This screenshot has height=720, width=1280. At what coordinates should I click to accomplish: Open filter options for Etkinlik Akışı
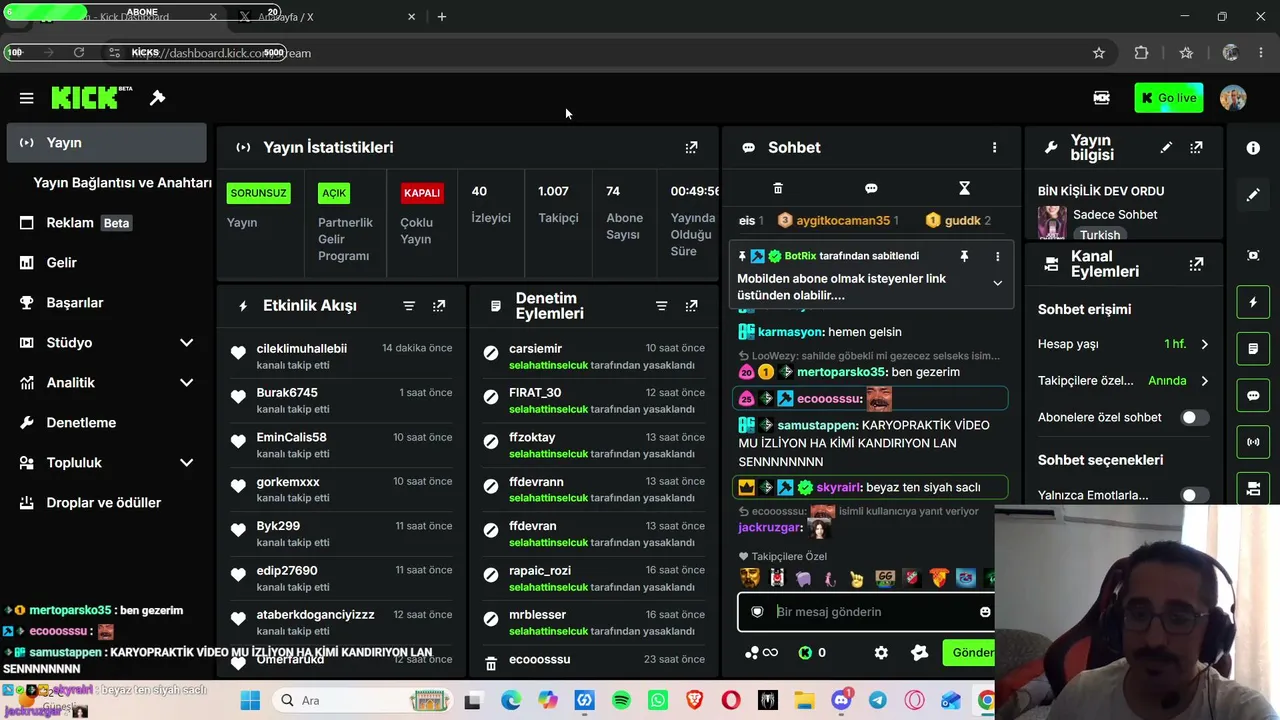pos(409,306)
